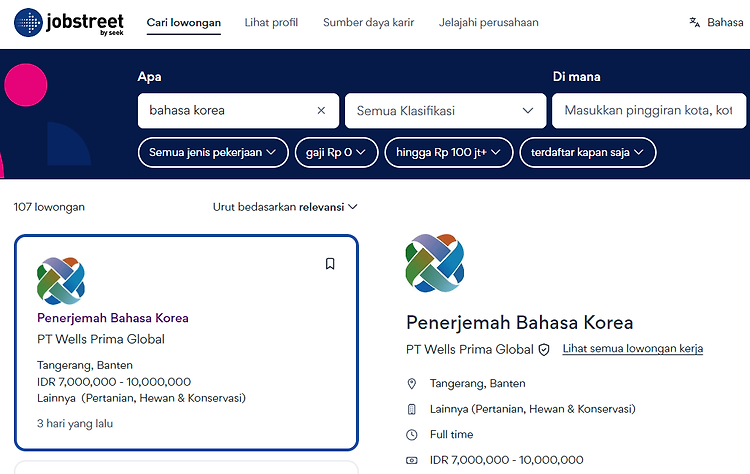
Task: Clear the 'bahasa korea' search text
Action: [x=321, y=110]
